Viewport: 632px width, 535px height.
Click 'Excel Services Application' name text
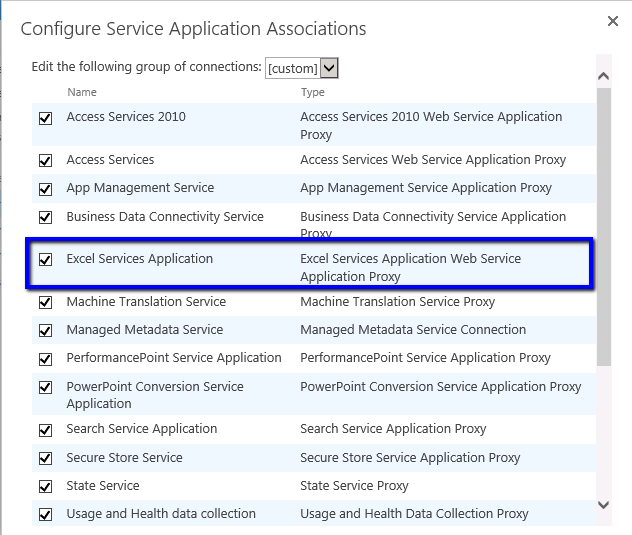(x=139, y=258)
